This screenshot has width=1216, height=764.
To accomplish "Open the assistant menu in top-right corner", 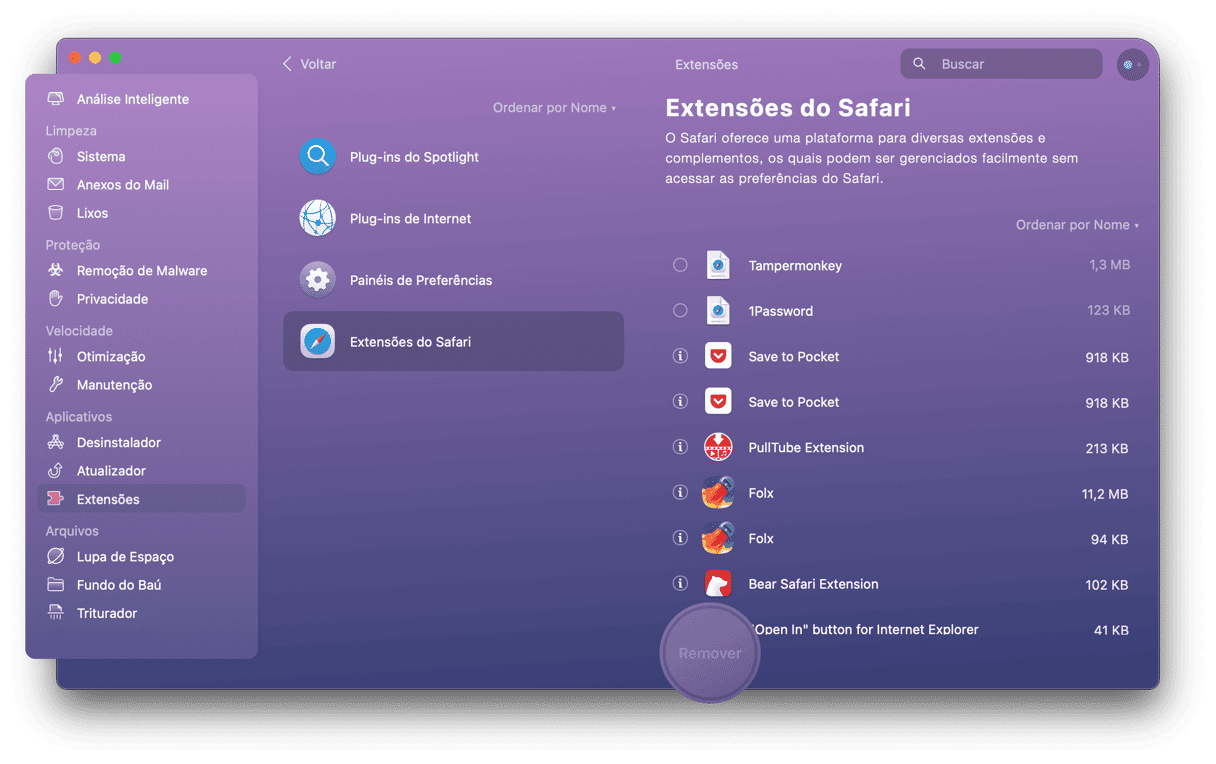I will pyautogui.click(x=1132, y=64).
